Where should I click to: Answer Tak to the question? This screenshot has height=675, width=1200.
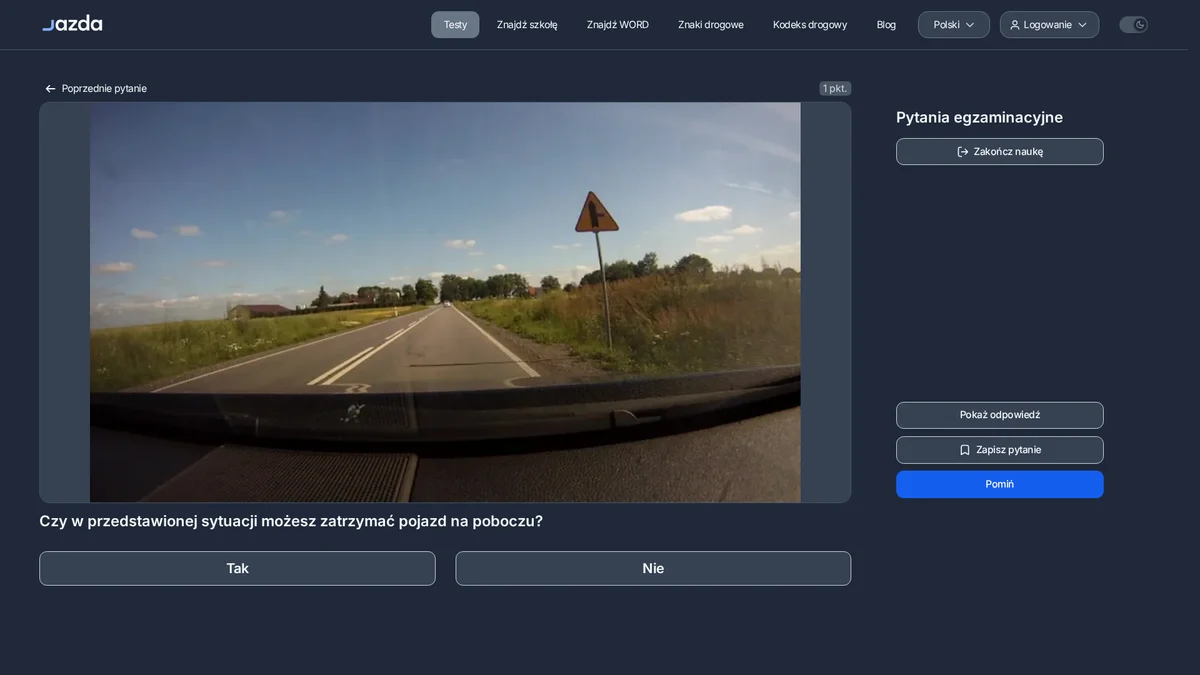(237, 568)
